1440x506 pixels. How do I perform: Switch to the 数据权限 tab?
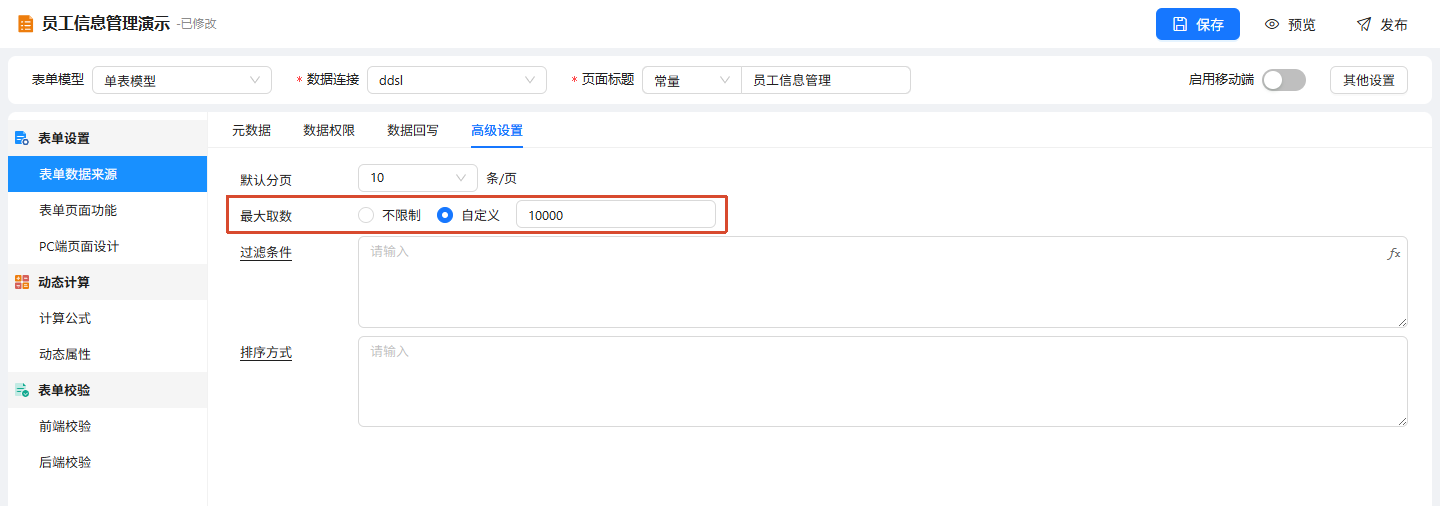(329, 130)
